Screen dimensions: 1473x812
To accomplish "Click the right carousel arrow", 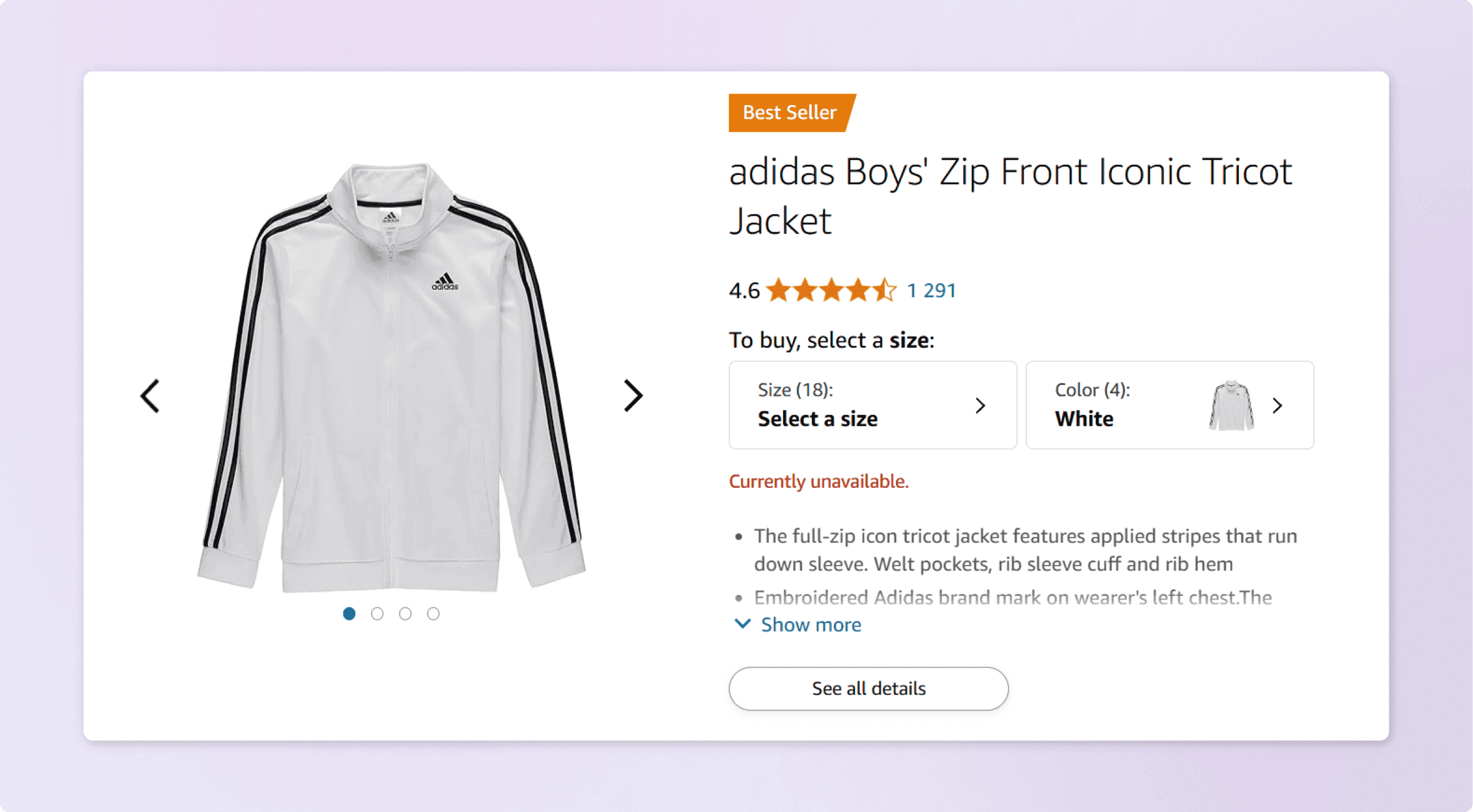I will point(633,396).
